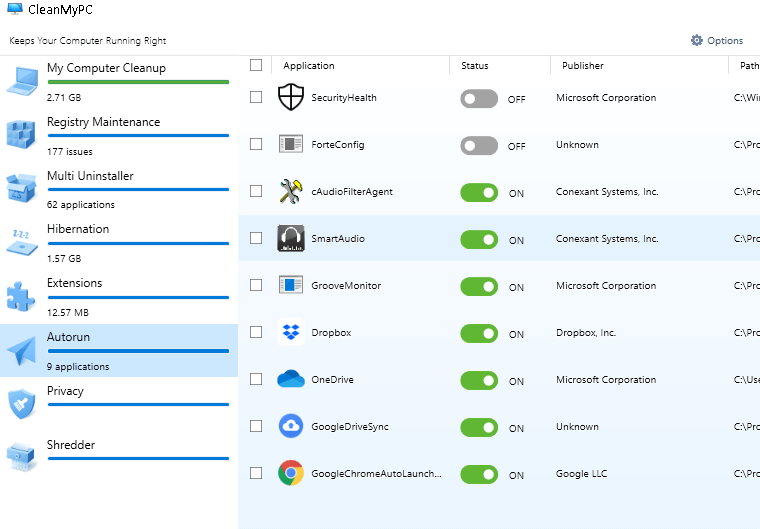Click the Shredder icon
760x529 pixels.
coord(21,456)
